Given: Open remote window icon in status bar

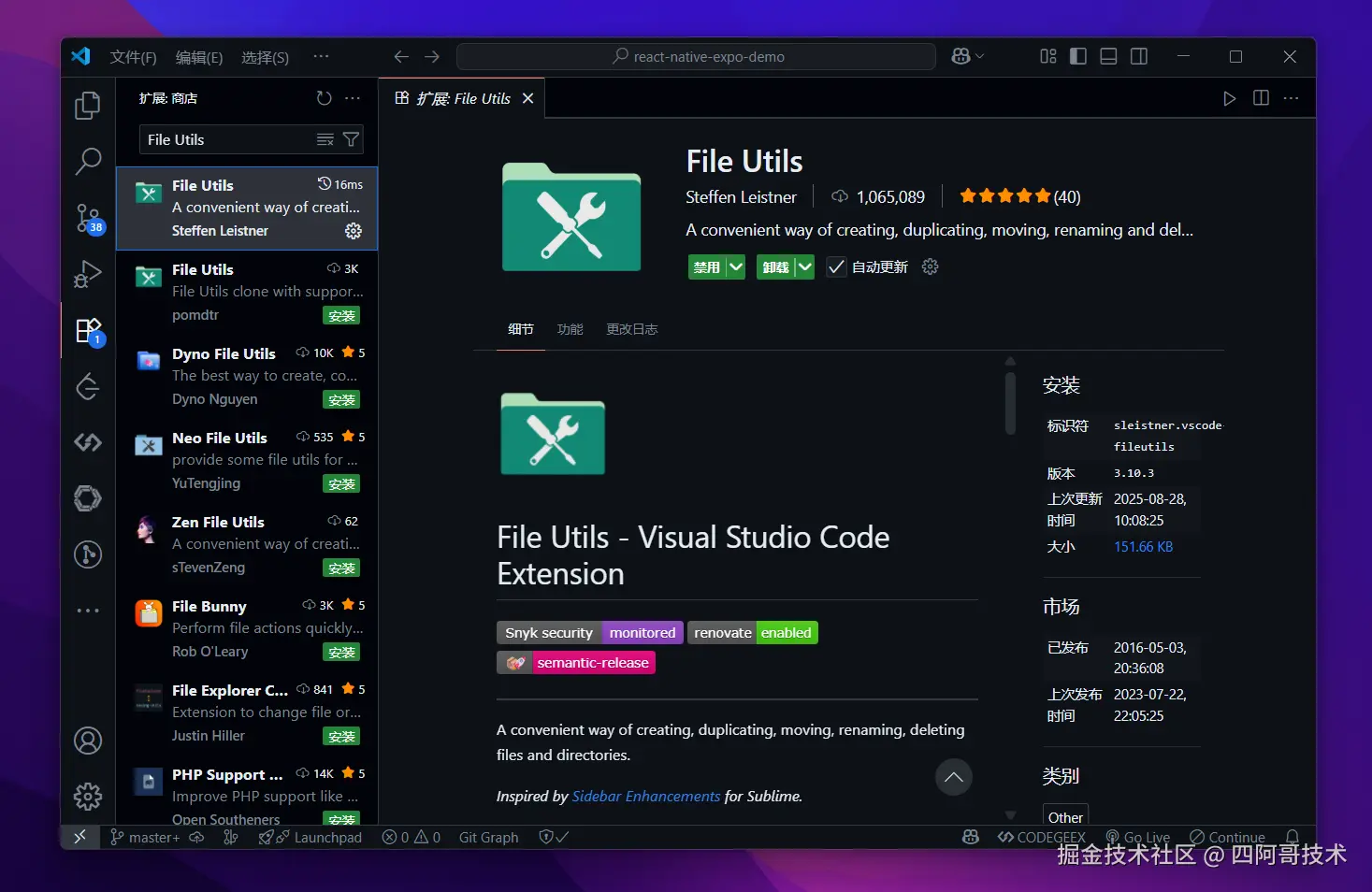Looking at the screenshot, I should coord(79,837).
